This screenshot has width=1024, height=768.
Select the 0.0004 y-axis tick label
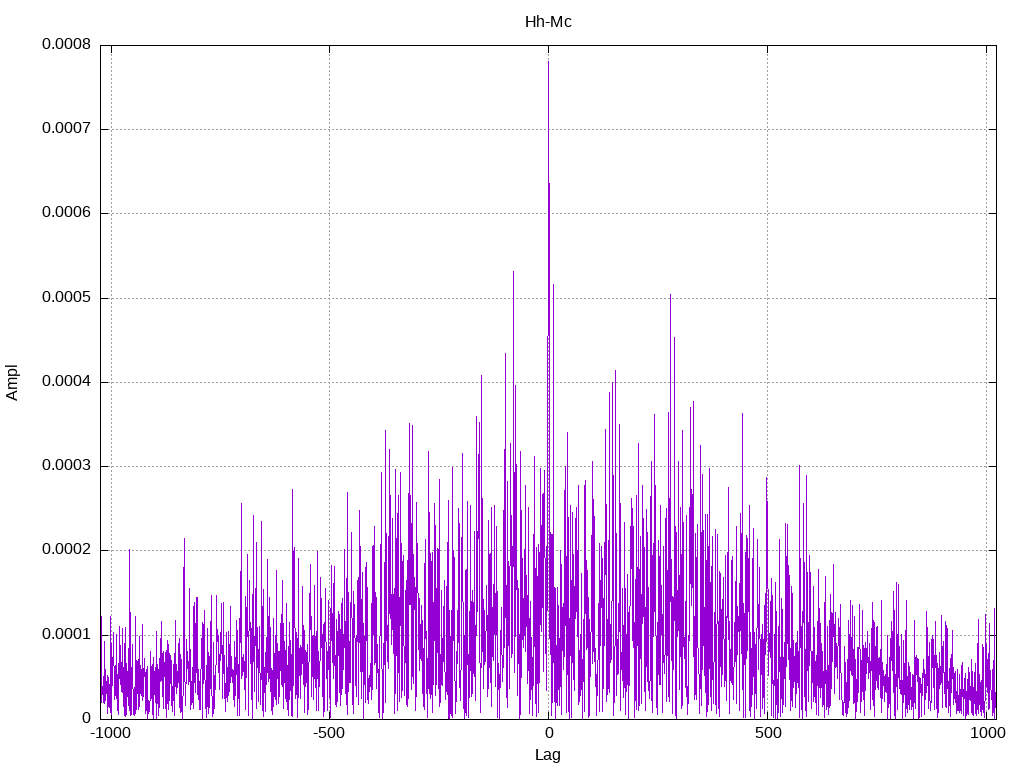[67, 381]
